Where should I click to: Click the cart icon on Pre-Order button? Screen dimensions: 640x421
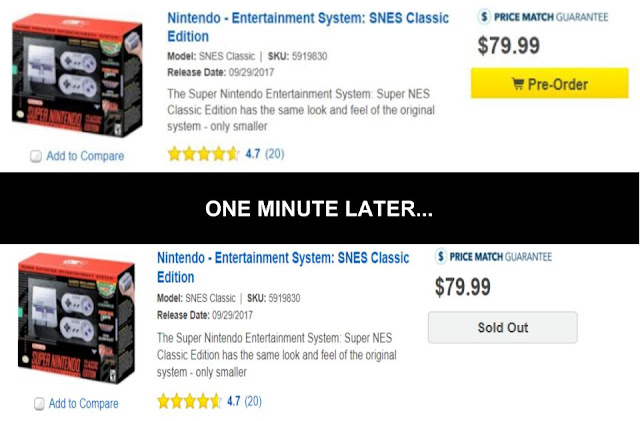[517, 84]
